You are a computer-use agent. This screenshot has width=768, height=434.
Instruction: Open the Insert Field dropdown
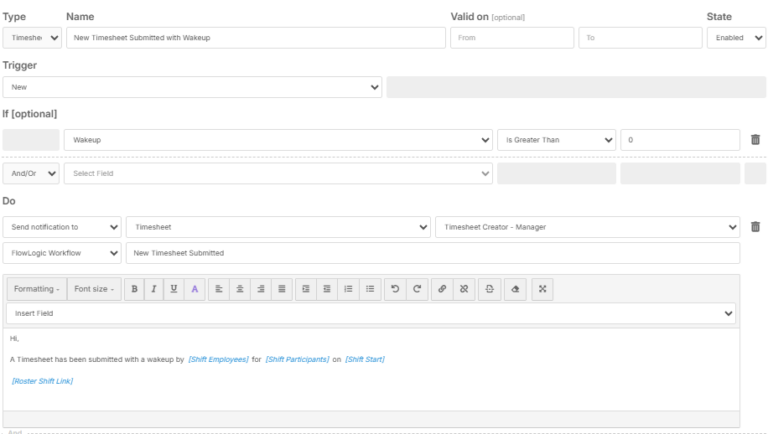(371, 313)
